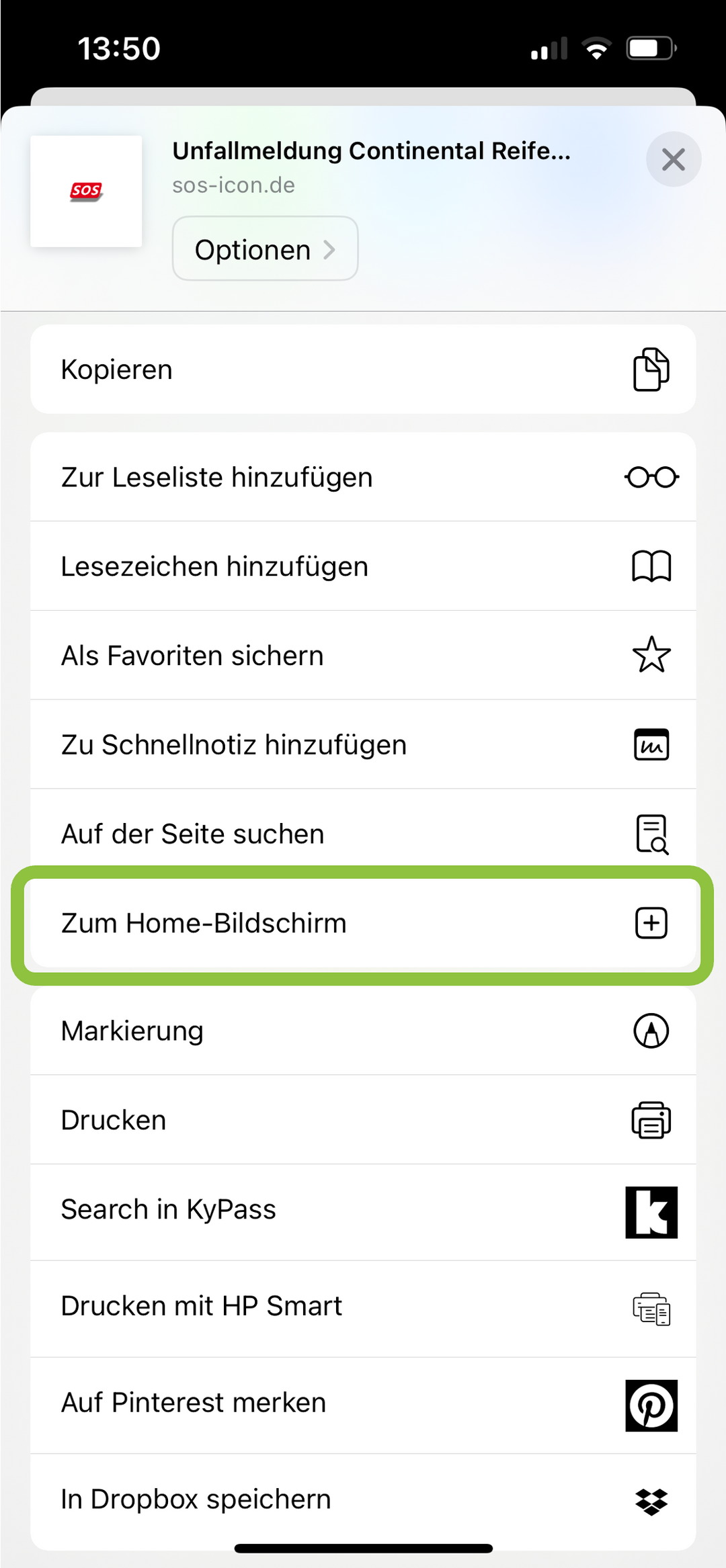Tap the printer icon

click(651, 1120)
